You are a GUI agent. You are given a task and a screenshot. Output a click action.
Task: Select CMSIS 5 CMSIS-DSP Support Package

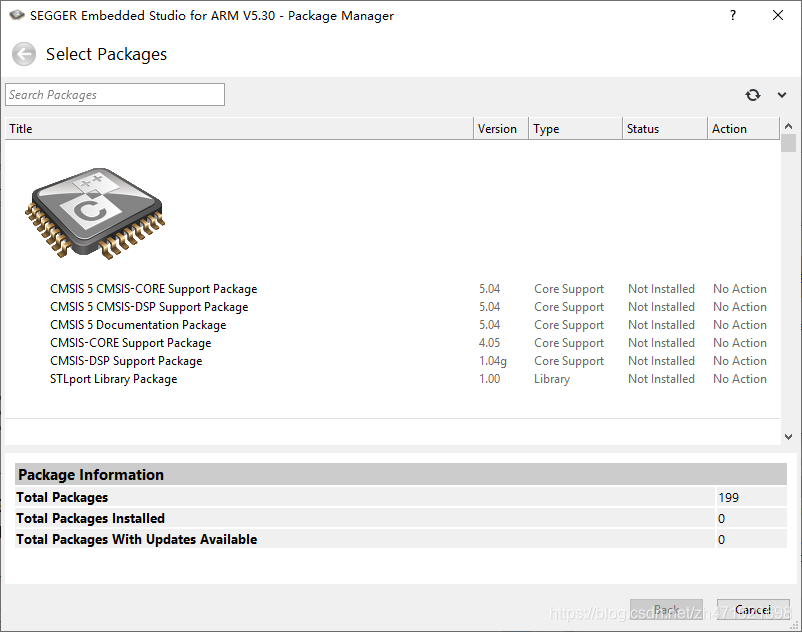pyautogui.click(x=149, y=307)
